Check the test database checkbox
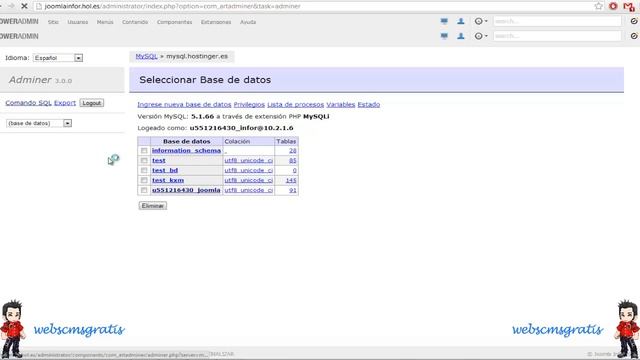 (x=144, y=160)
